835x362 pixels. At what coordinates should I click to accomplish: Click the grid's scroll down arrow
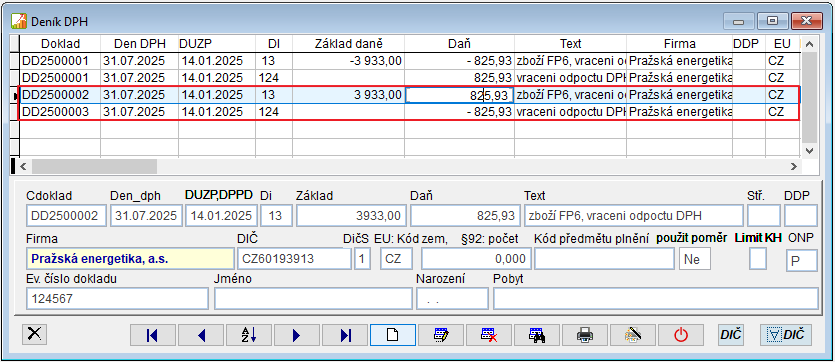click(809, 151)
